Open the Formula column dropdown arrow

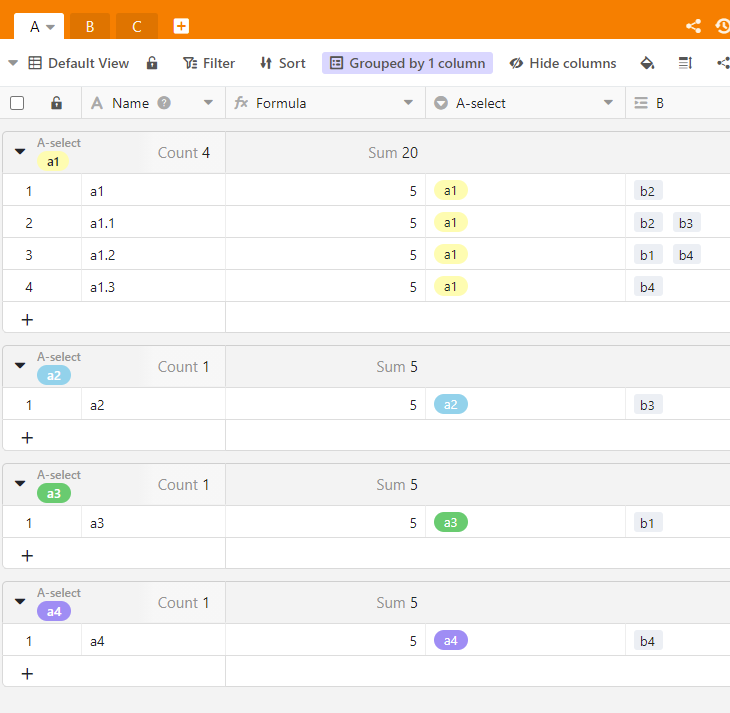pyautogui.click(x=408, y=103)
